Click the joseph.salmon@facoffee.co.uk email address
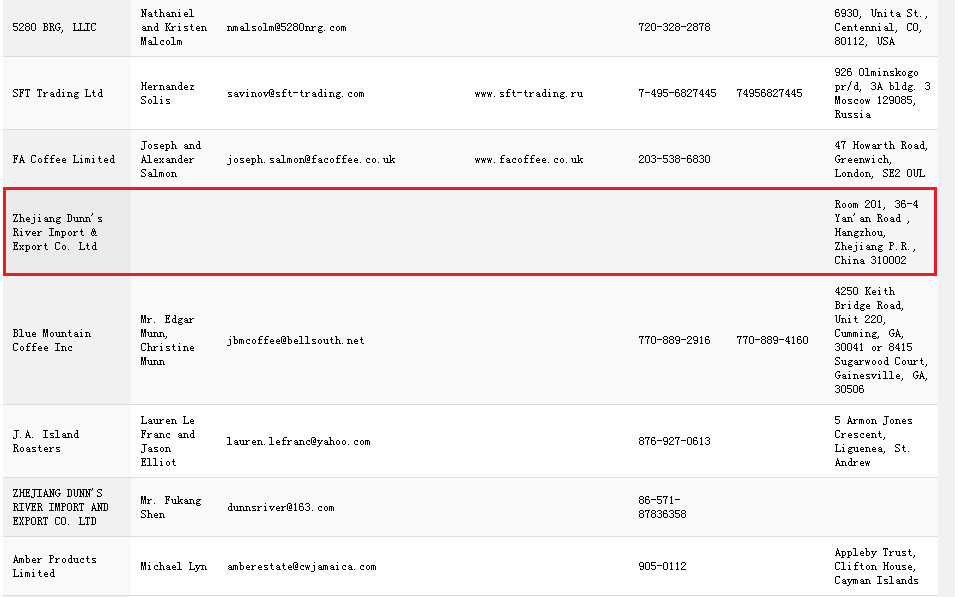Viewport: 958px width, 597px height. pyautogui.click(x=311, y=160)
